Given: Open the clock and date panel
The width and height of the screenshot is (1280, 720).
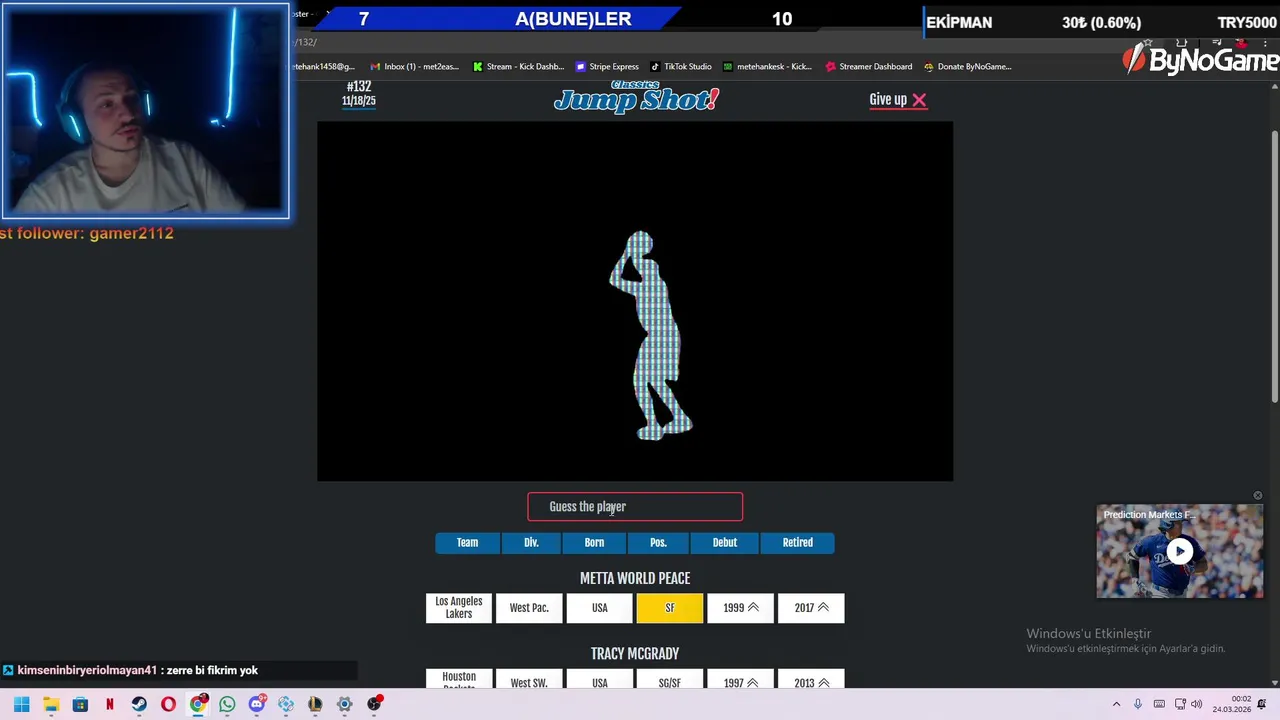Looking at the screenshot, I should tap(1232, 704).
